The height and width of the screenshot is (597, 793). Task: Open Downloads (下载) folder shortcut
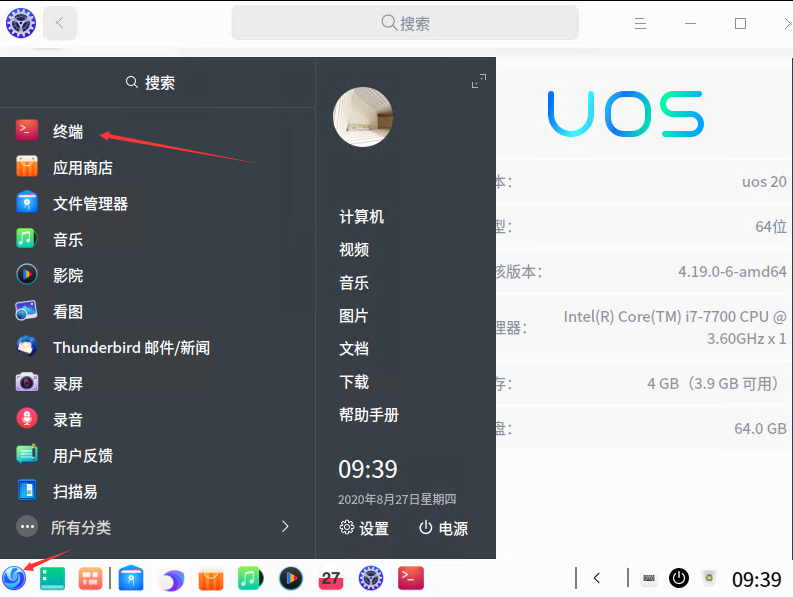coord(354,381)
